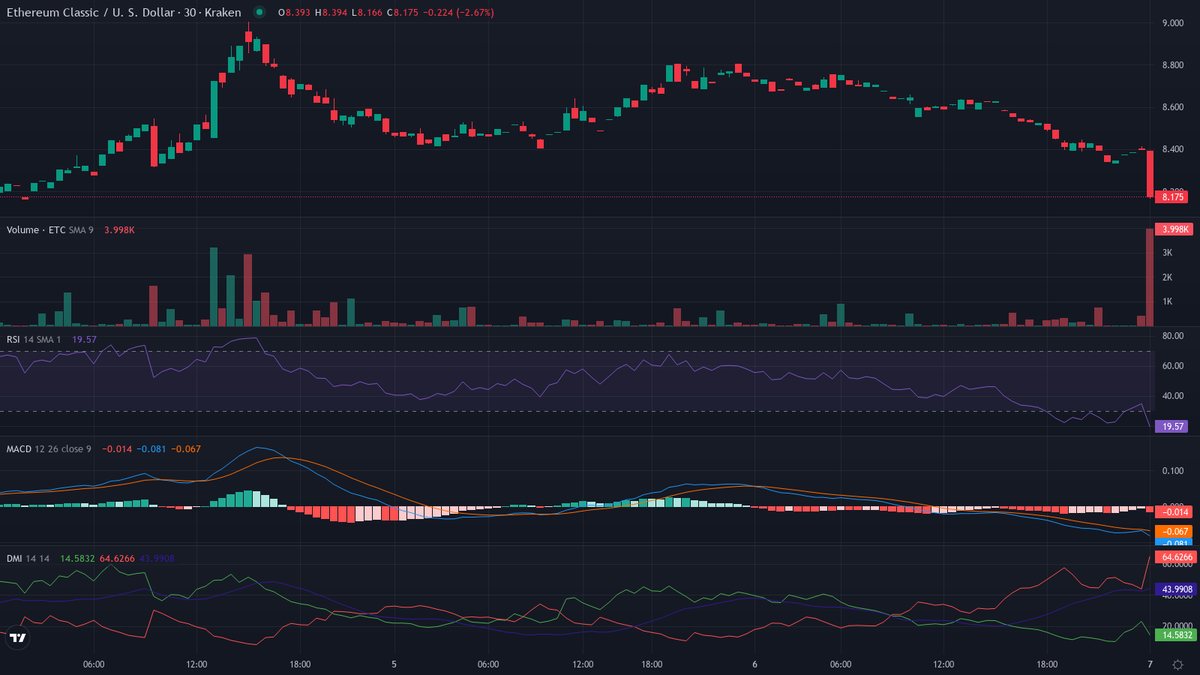Select the MACD 12 26 close 9 label
Screen dimensions: 1200x675
(47, 449)
